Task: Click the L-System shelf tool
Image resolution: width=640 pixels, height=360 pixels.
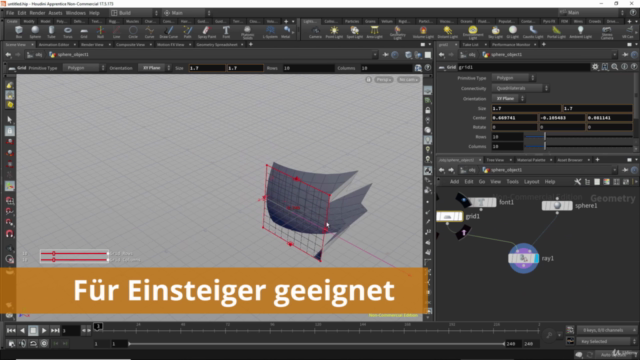Action: (x=270, y=31)
